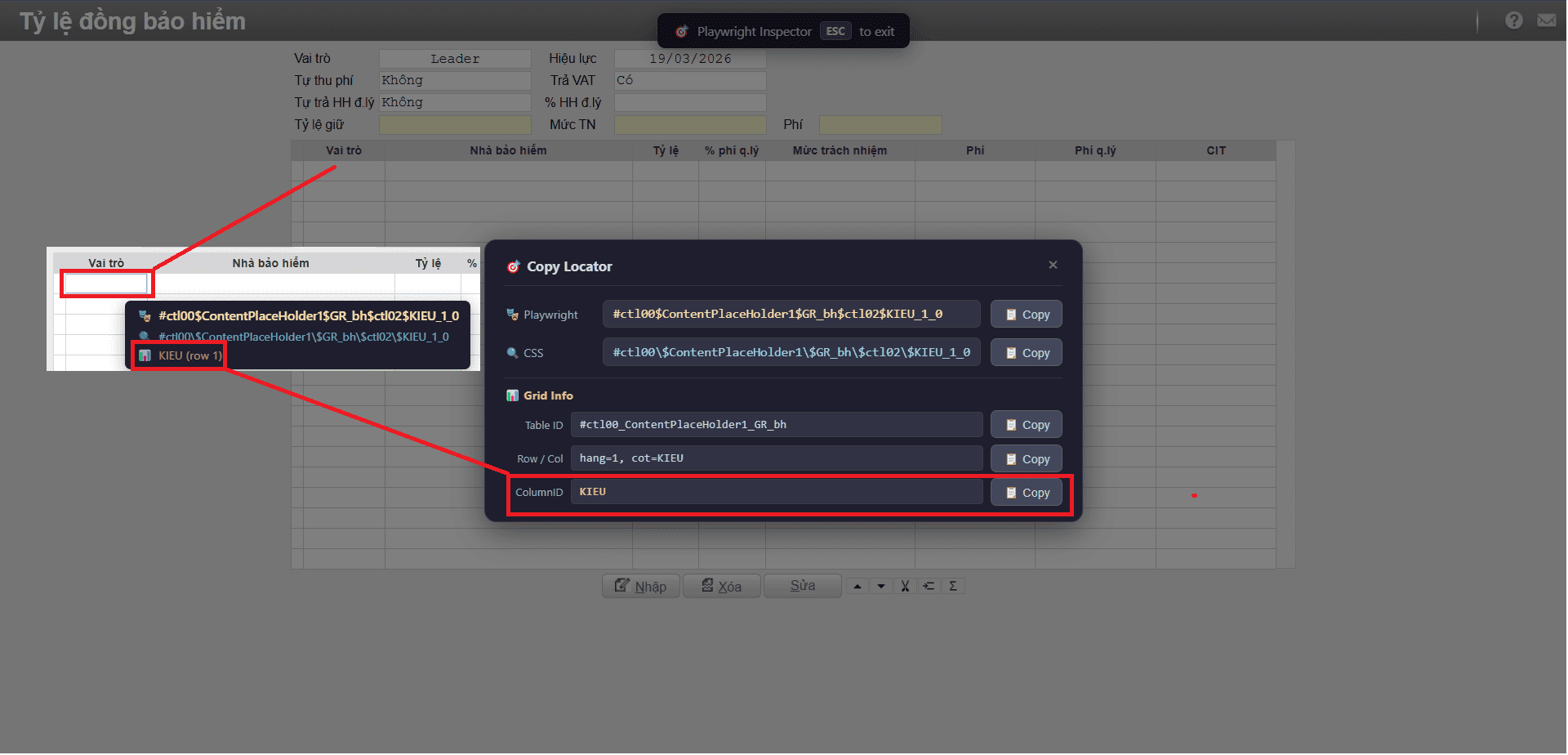Click the ESC key in Playwright Inspector

[835, 31]
